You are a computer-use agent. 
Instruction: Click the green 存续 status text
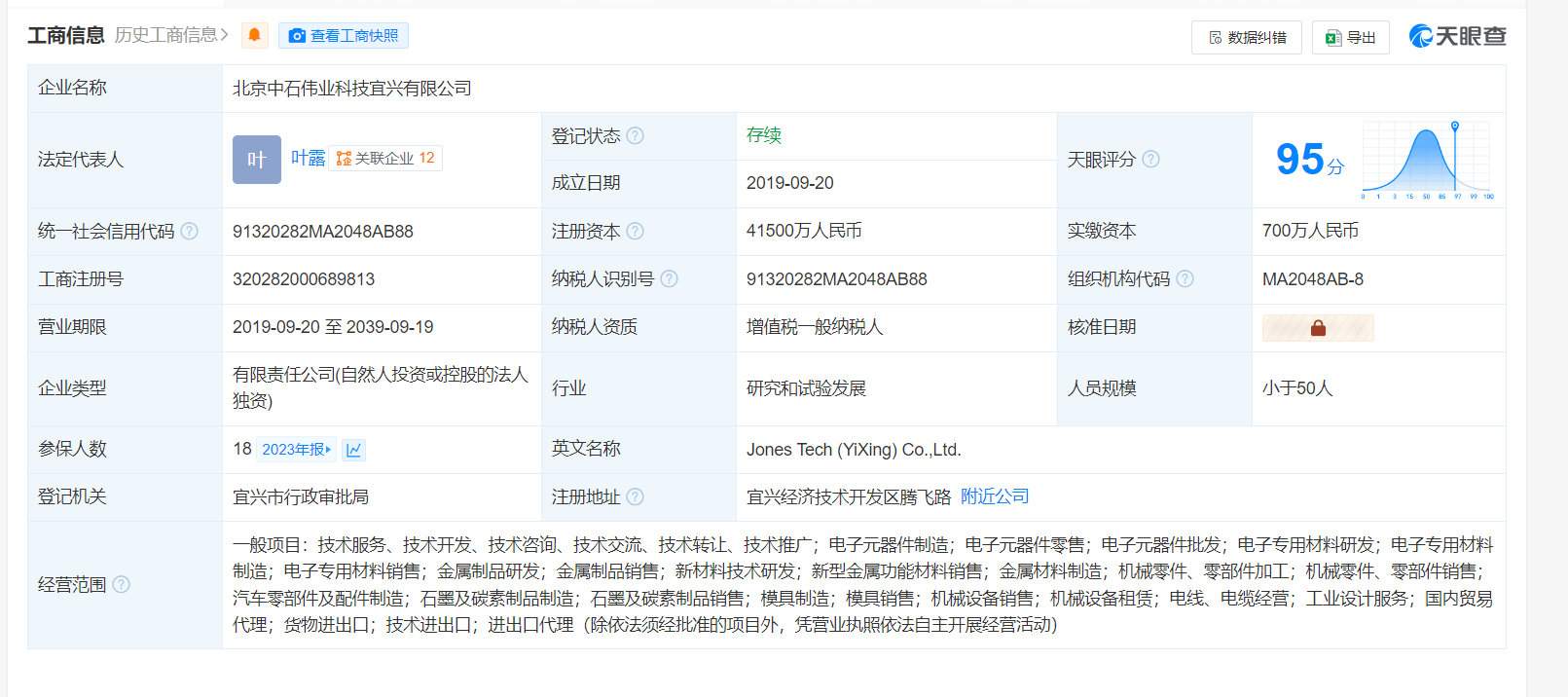[x=764, y=135]
